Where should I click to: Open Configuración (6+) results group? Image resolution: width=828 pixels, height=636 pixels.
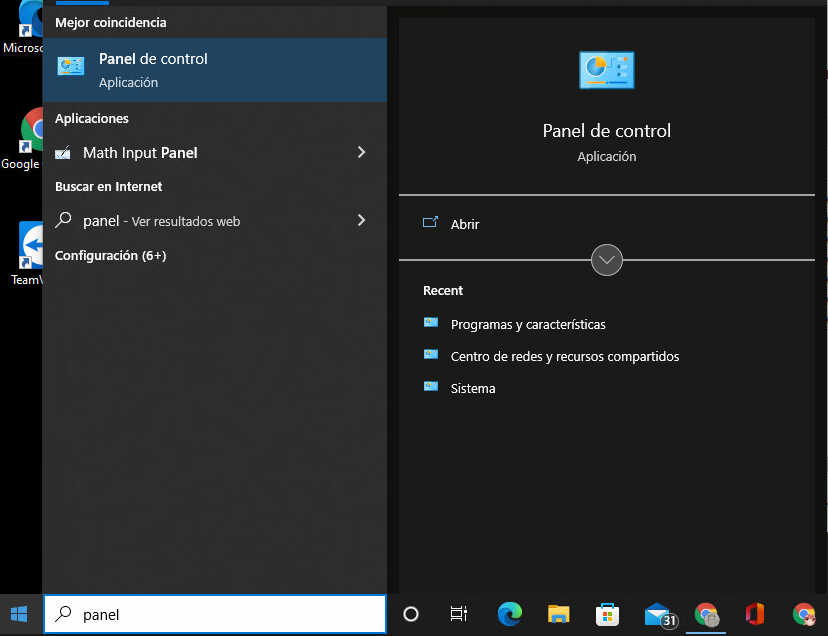point(110,256)
